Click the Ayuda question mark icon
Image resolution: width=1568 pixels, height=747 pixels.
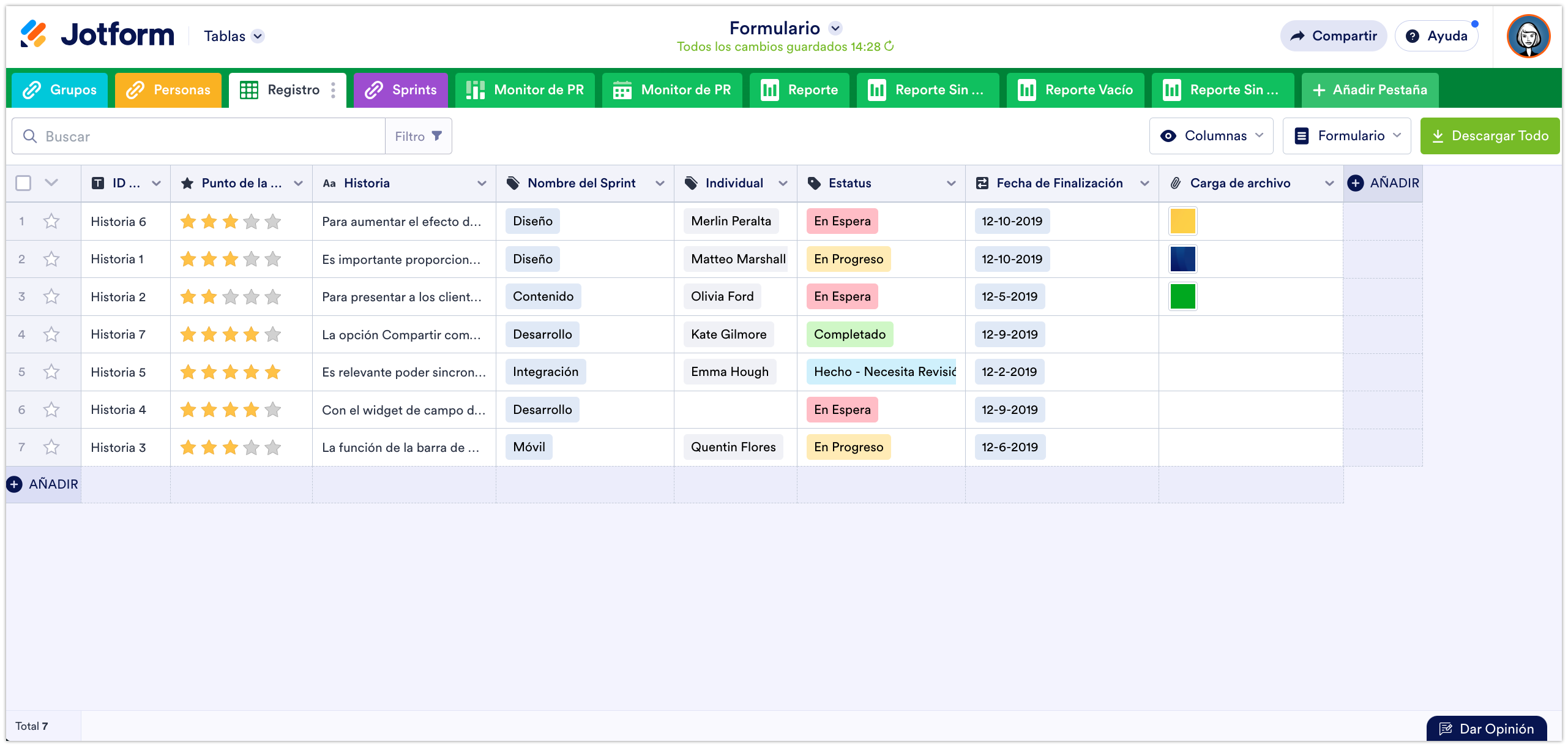point(1413,36)
